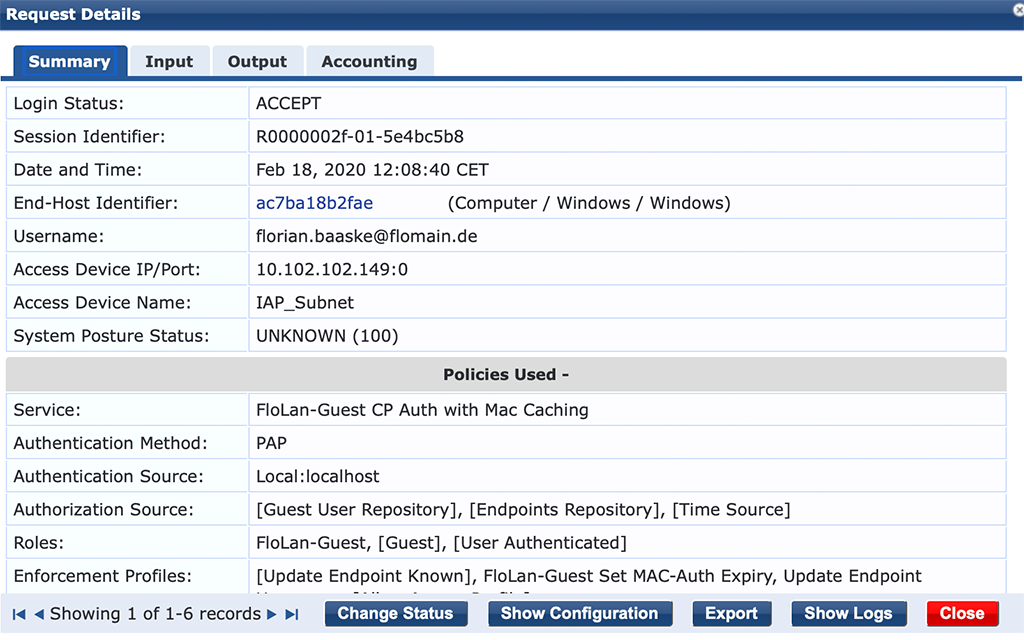
Task: Show Logs for this request
Action: (x=849, y=613)
